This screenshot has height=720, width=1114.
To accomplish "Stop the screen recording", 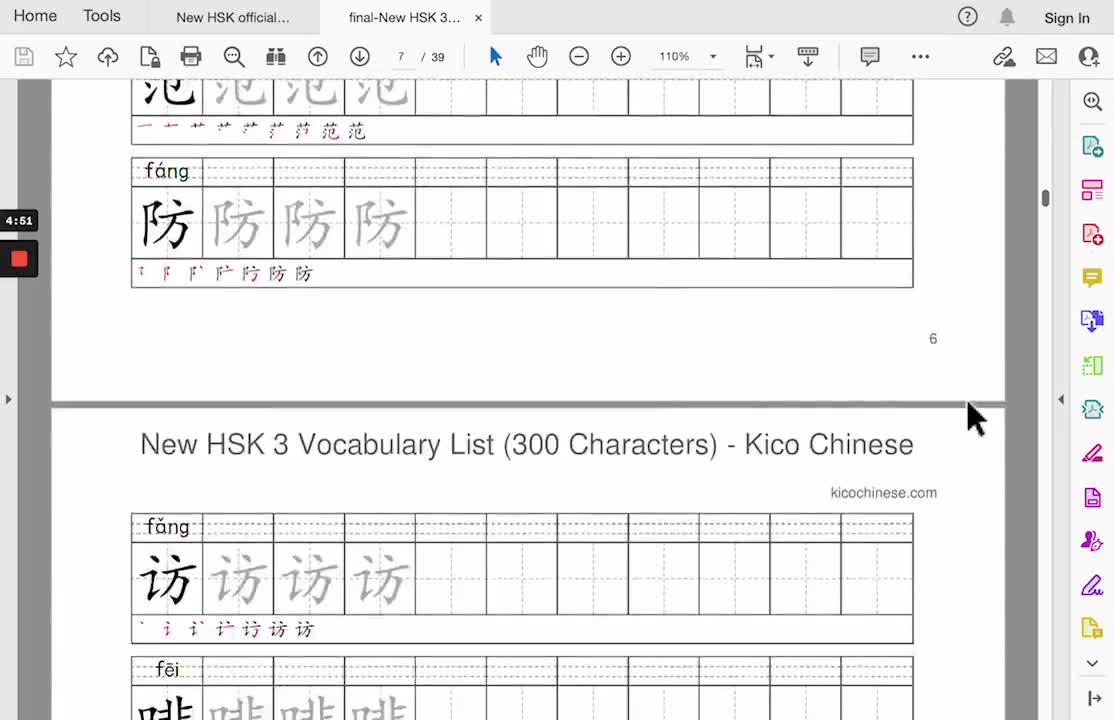I will click(x=19, y=259).
